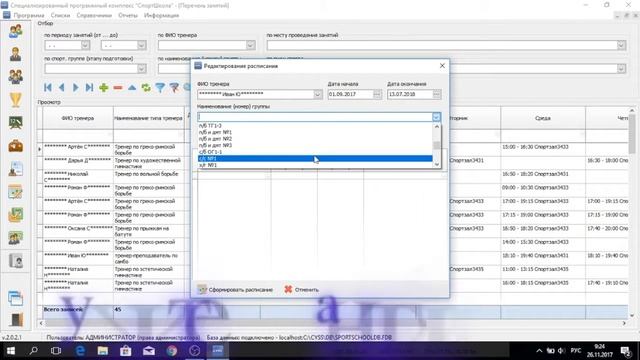
Task: Close the schedule editing dialog
Action: click(442, 66)
